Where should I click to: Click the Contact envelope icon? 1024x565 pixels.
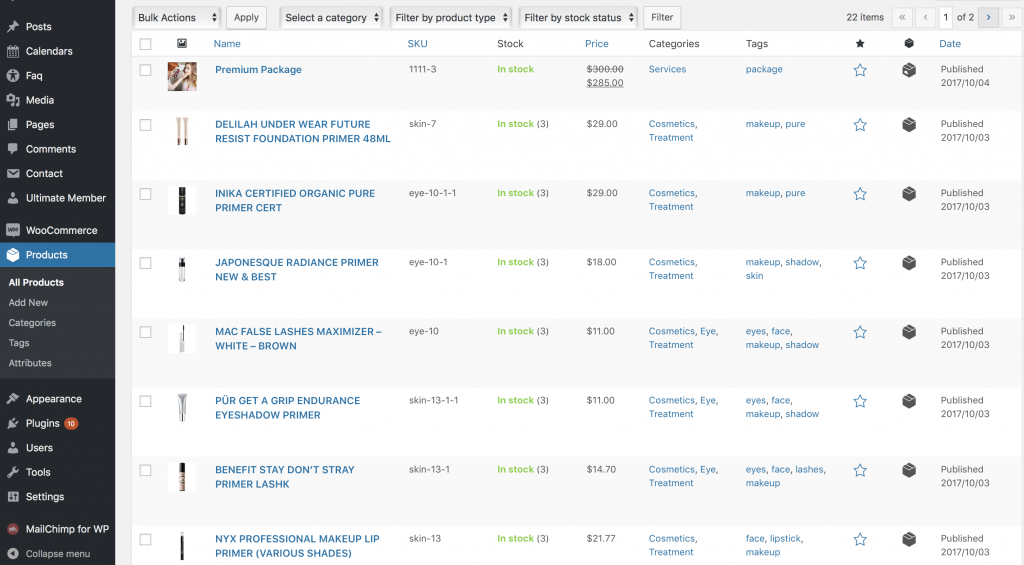coord(12,174)
